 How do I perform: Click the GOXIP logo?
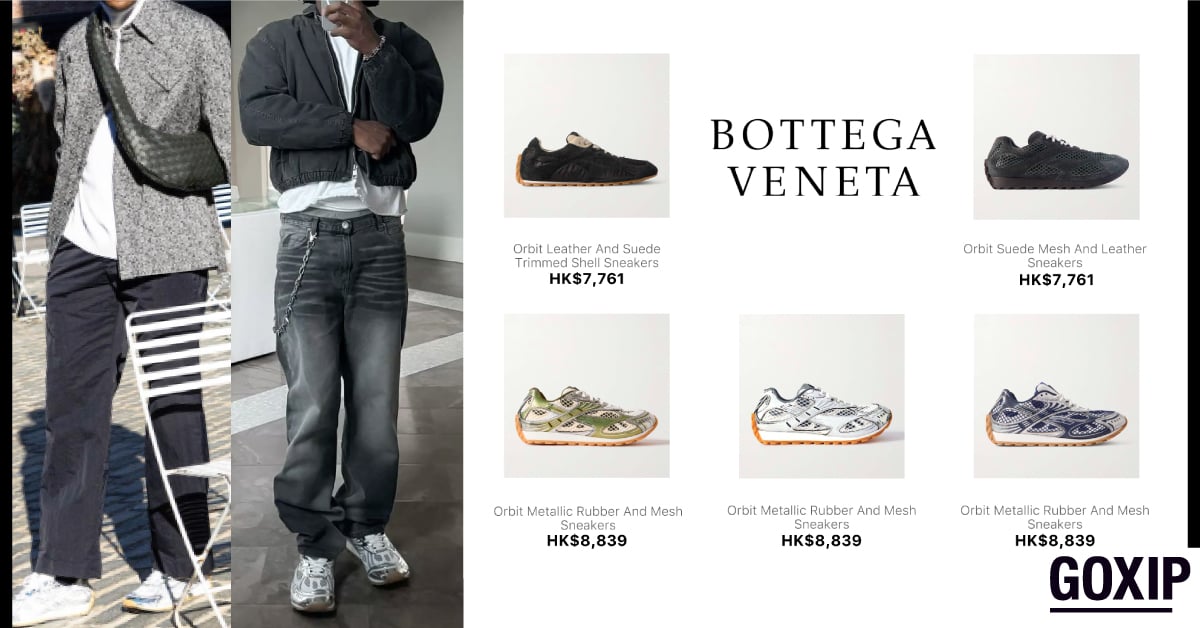click(1119, 582)
